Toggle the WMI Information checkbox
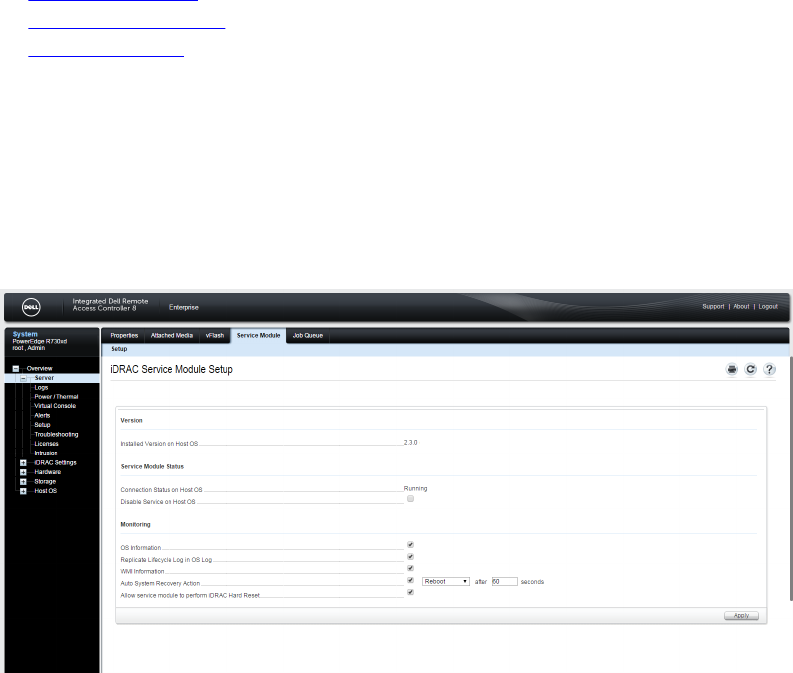 [411, 568]
